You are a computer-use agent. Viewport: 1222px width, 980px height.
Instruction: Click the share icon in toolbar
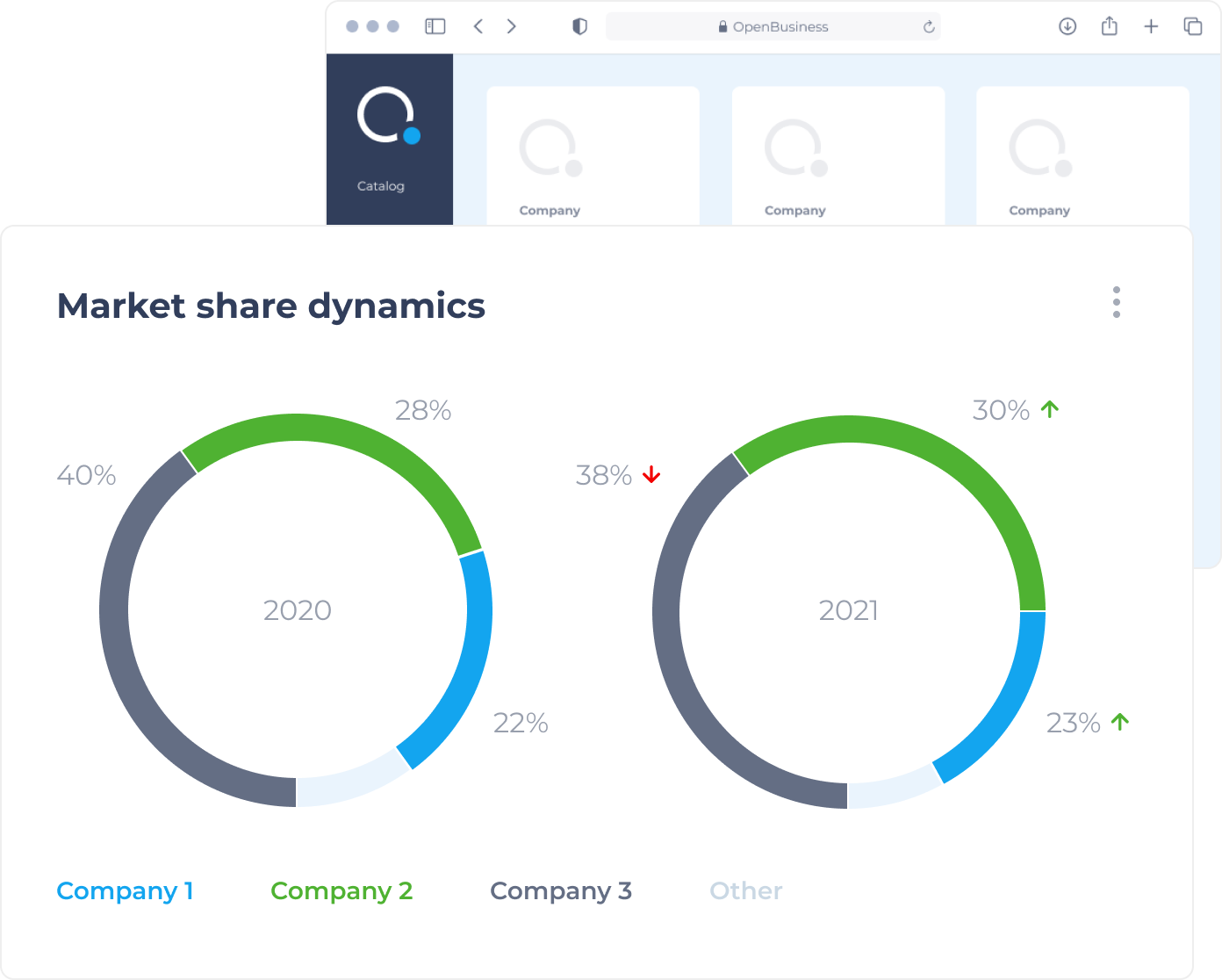click(x=1110, y=26)
